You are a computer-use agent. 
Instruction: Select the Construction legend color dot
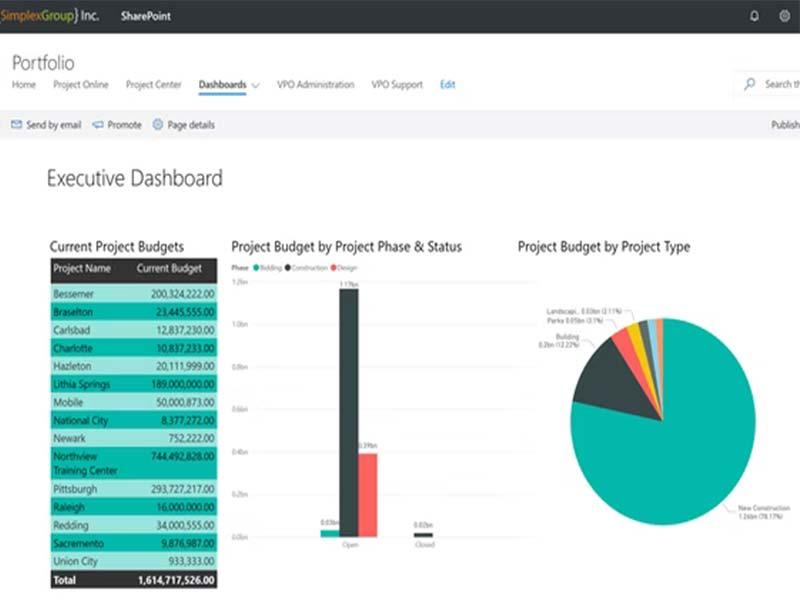(x=288, y=268)
